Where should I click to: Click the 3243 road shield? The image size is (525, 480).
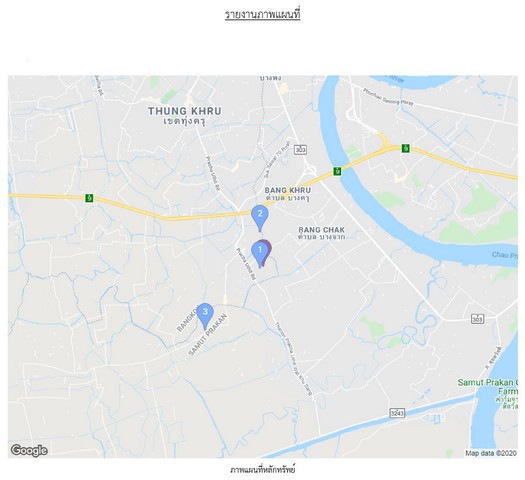pyautogui.click(x=397, y=413)
